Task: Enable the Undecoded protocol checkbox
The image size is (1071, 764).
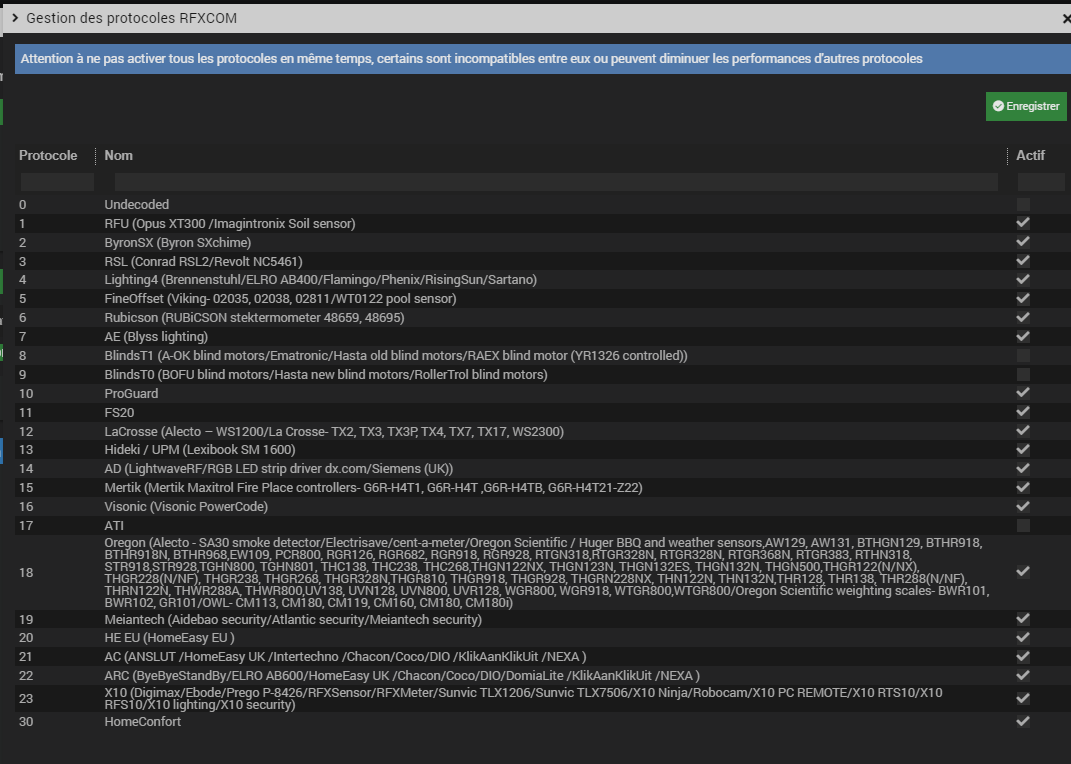Action: [1023, 204]
